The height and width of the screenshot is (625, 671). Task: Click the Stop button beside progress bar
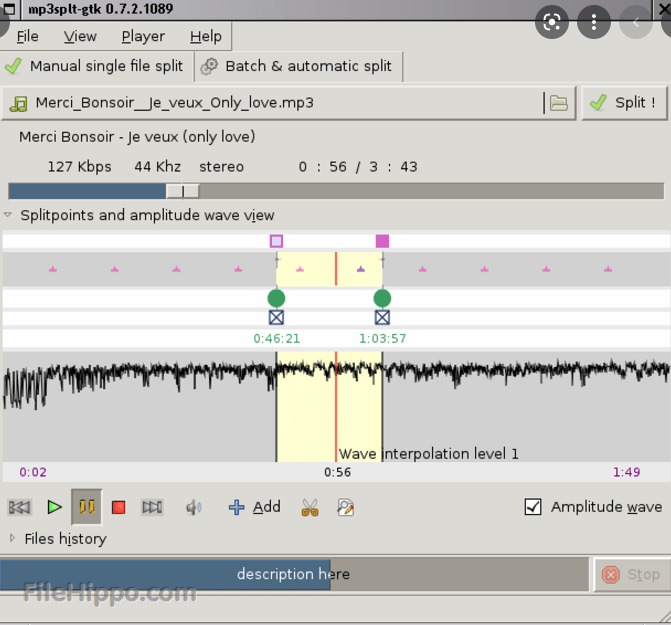(x=631, y=575)
